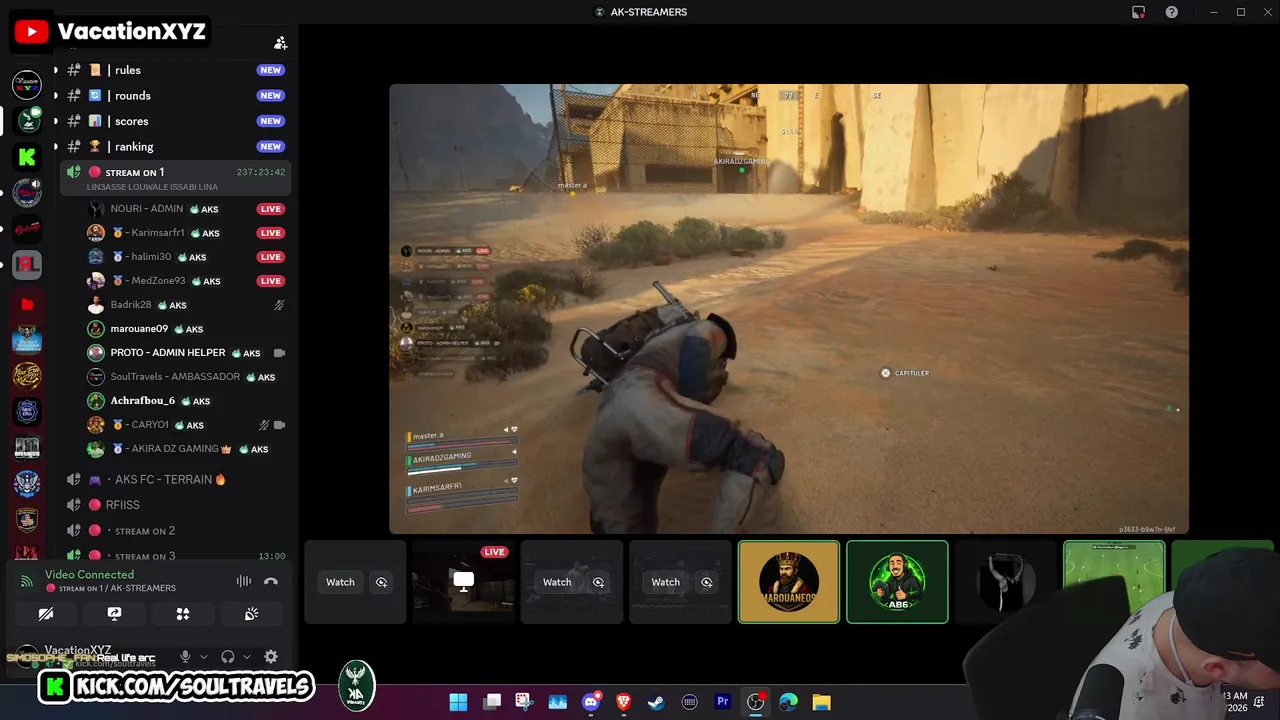Expand the ranking channel thread arrow
Screen dimensions: 1280x720
click(x=55, y=146)
